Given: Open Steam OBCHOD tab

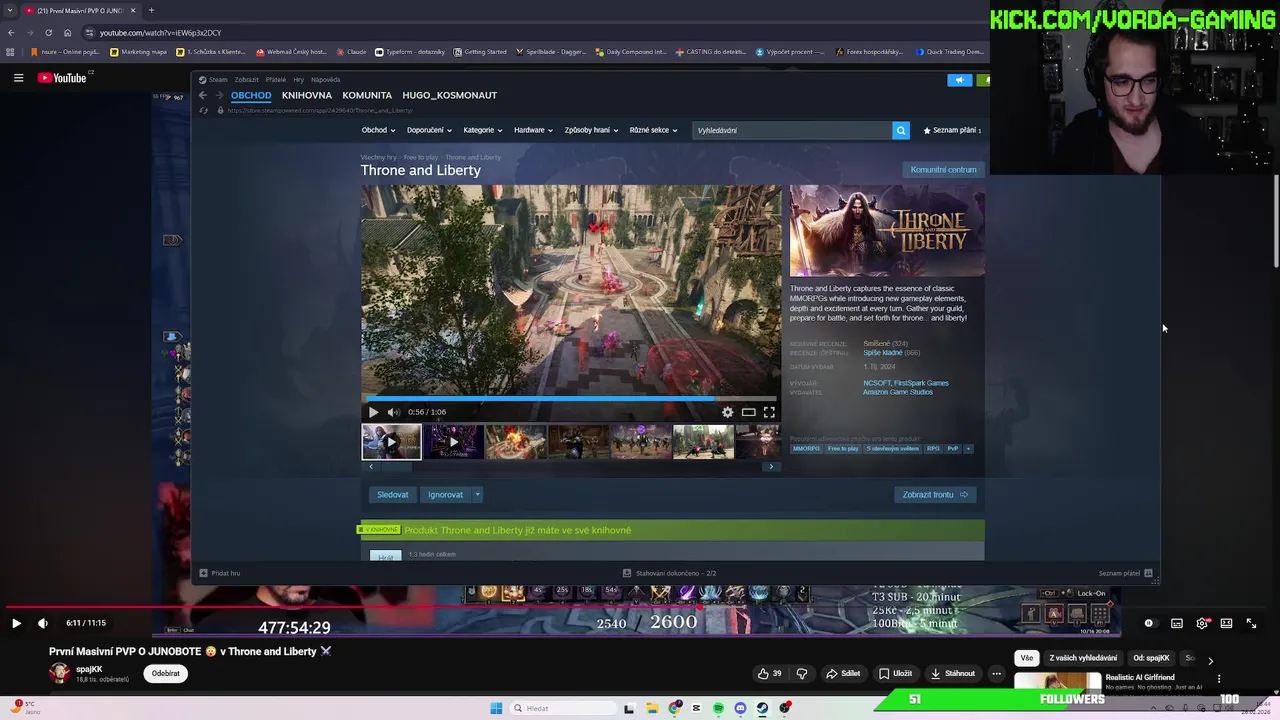Looking at the screenshot, I should click(251, 95).
